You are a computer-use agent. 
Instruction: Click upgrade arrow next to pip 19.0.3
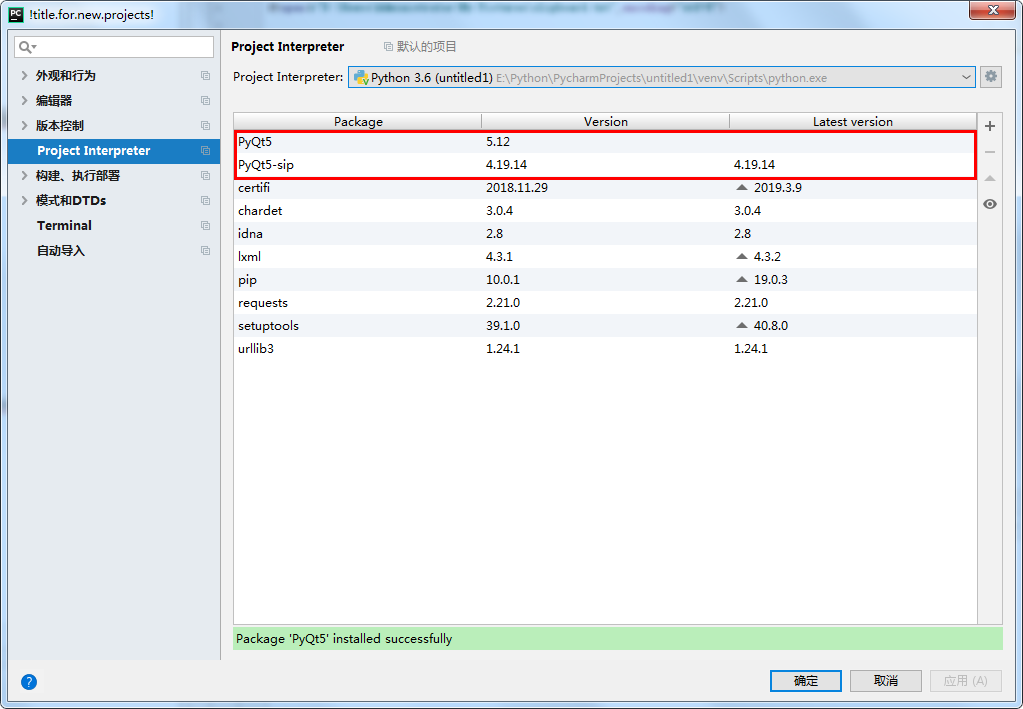tap(741, 279)
